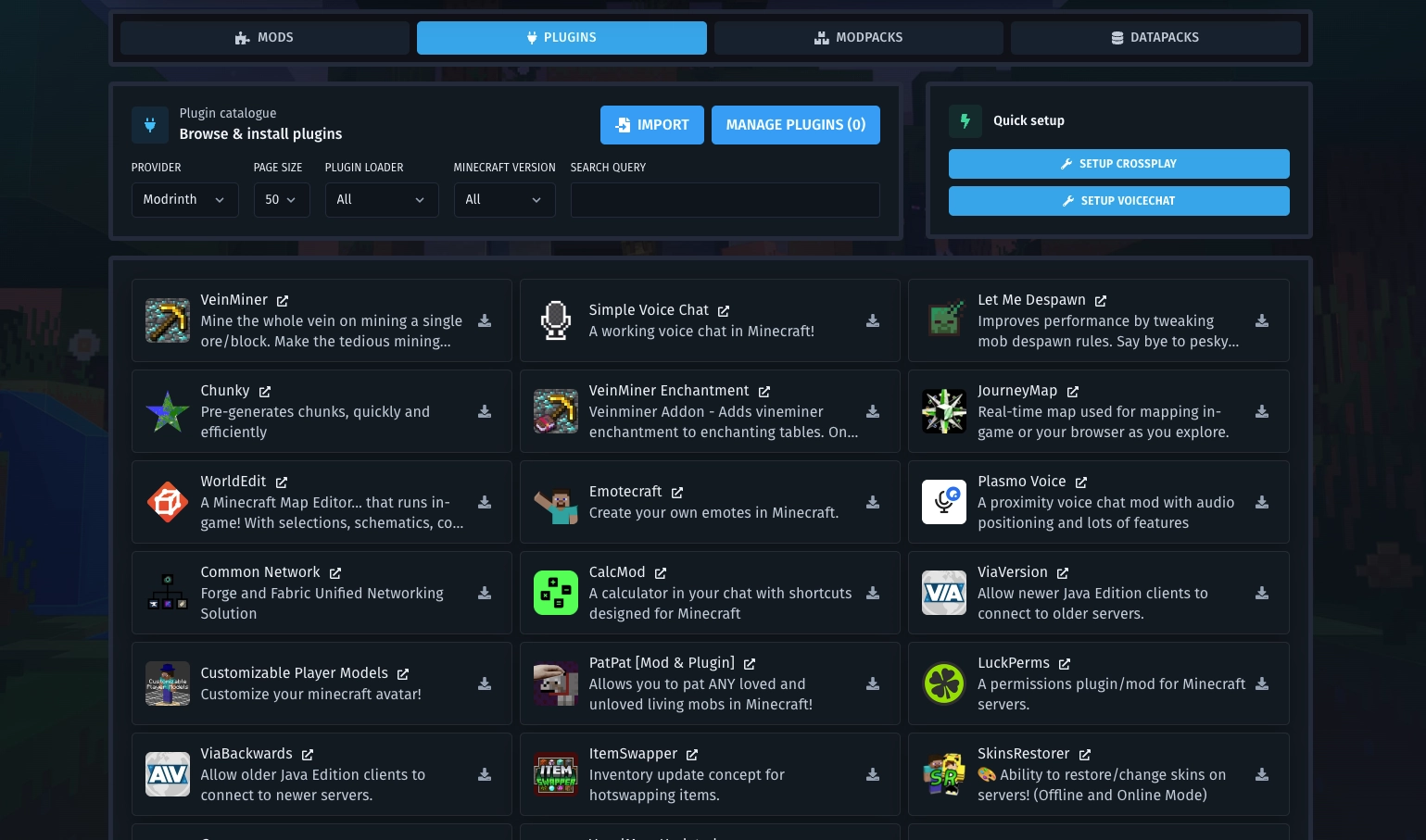This screenshot has height=840, width=1426.
Task: Open the Page Size dropdown
Action: [x=282, y=200]
